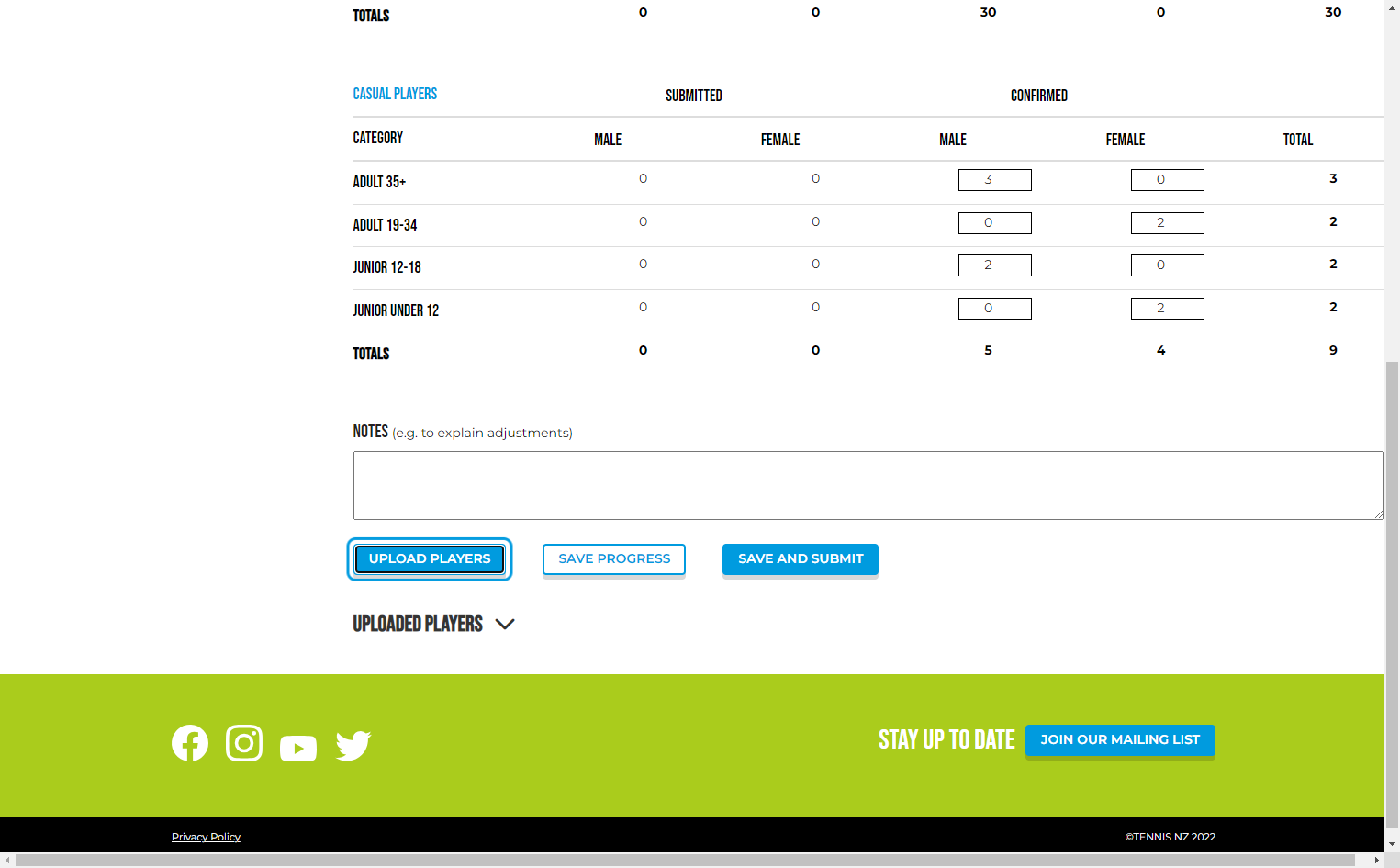Click the Casual Players heading
1400x868 pixels.
[x=395, y=94]
